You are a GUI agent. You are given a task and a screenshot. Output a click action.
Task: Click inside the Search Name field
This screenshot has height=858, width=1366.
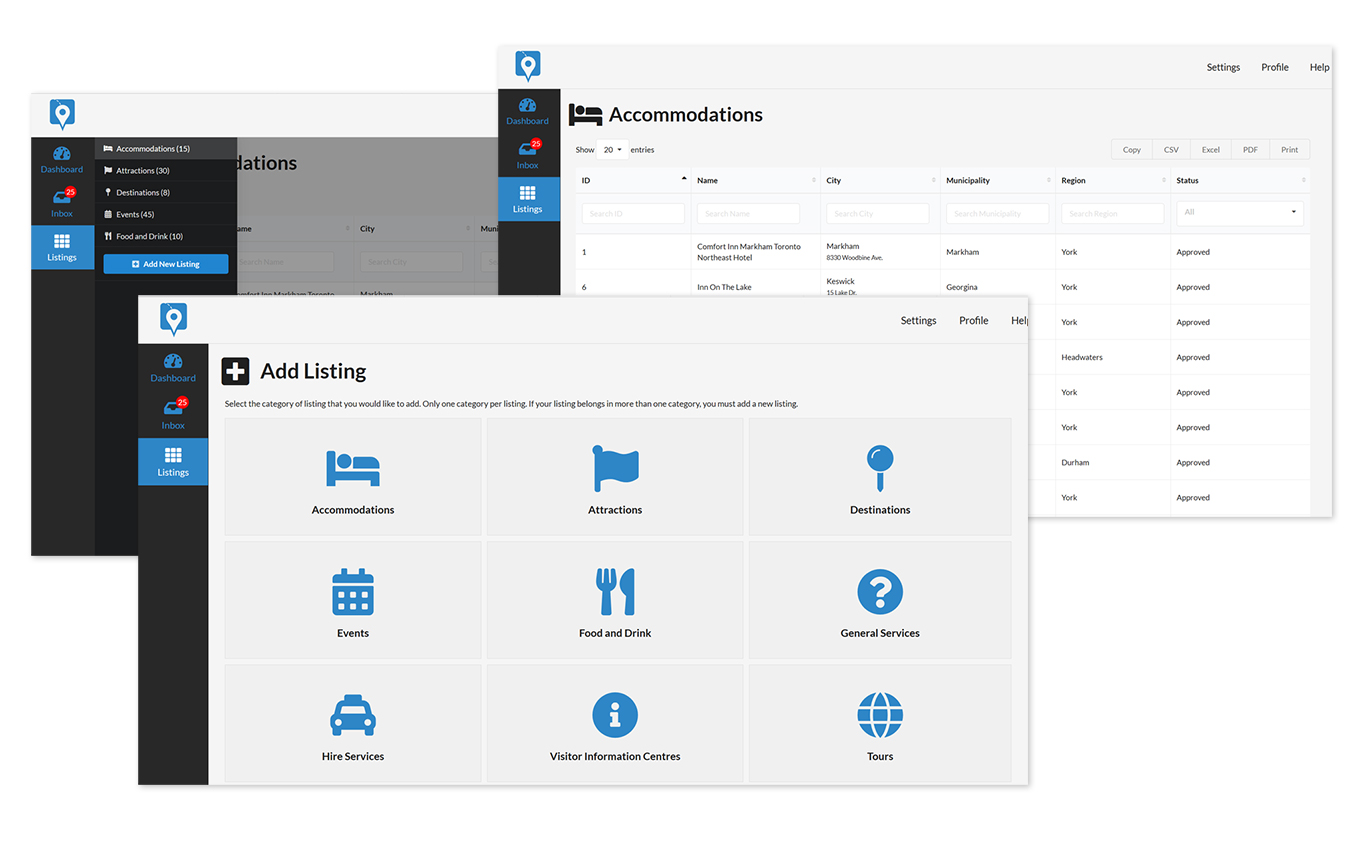748,213
